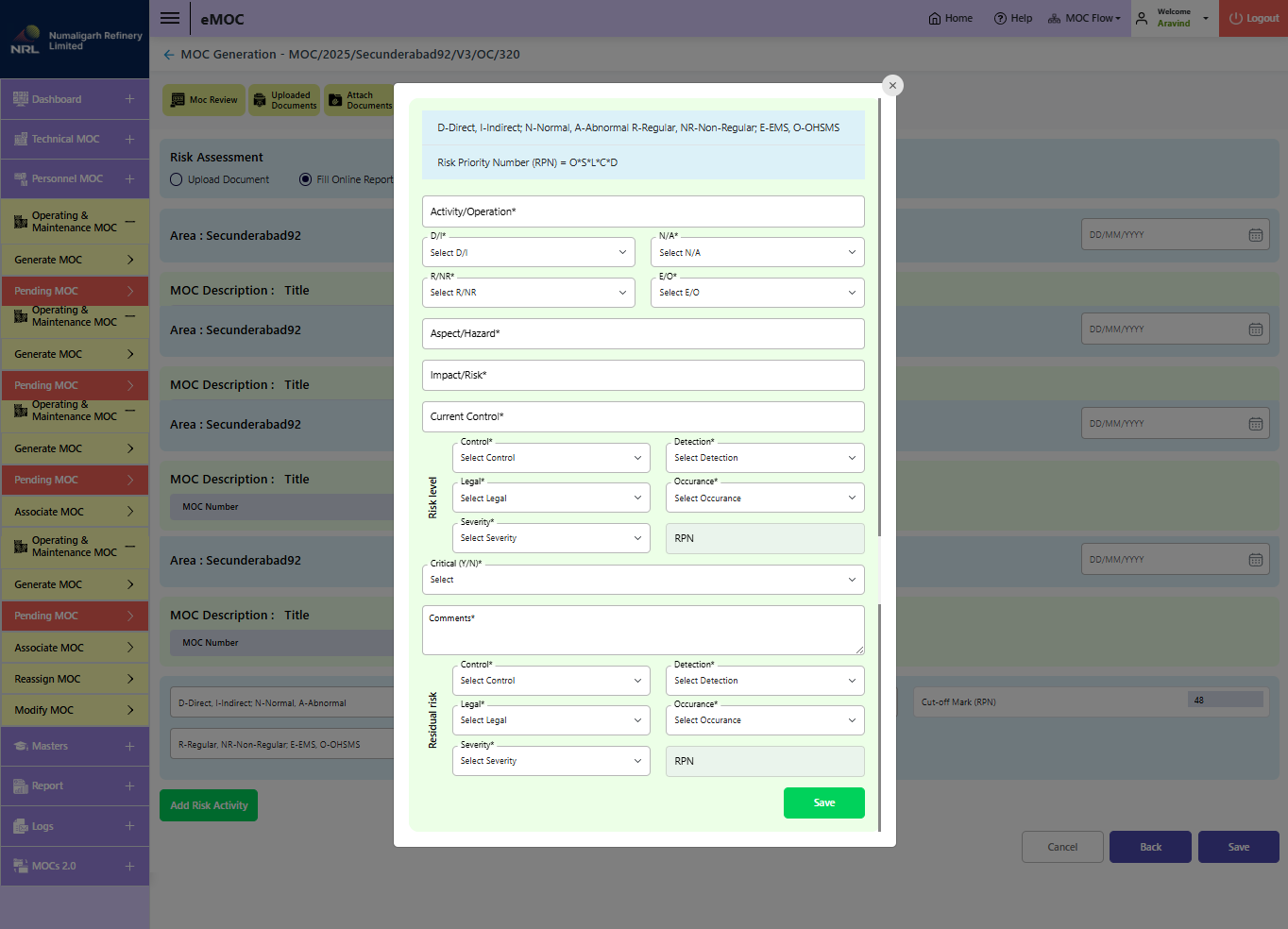The width and height of the screenshot is (1288, 929).
Task: Click the Help icon in header
Action: [1000, 18]
